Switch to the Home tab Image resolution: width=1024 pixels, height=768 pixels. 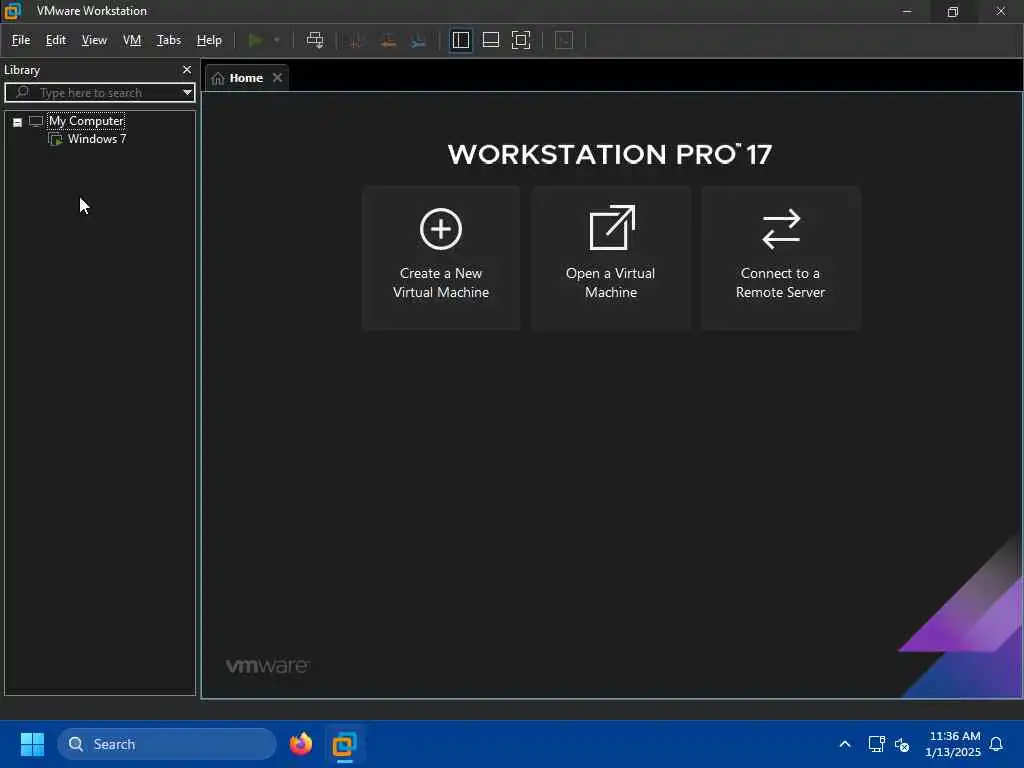pos(246,78)
